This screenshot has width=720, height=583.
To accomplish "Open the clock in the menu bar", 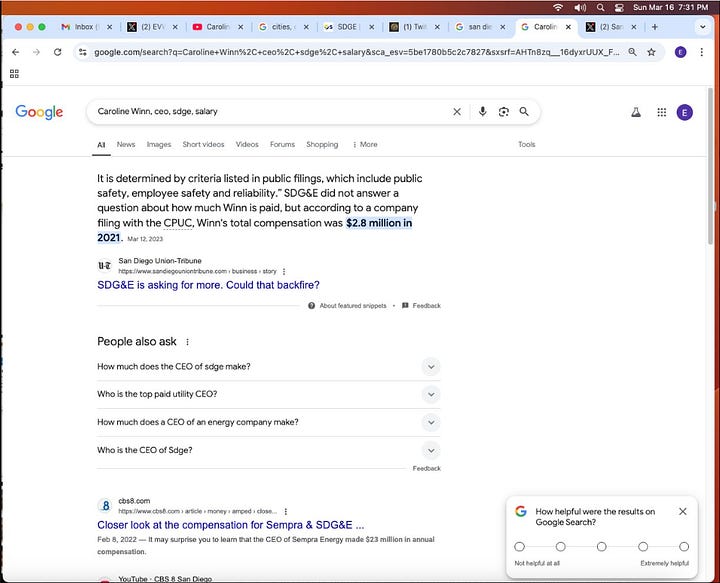I will [670, 7].
